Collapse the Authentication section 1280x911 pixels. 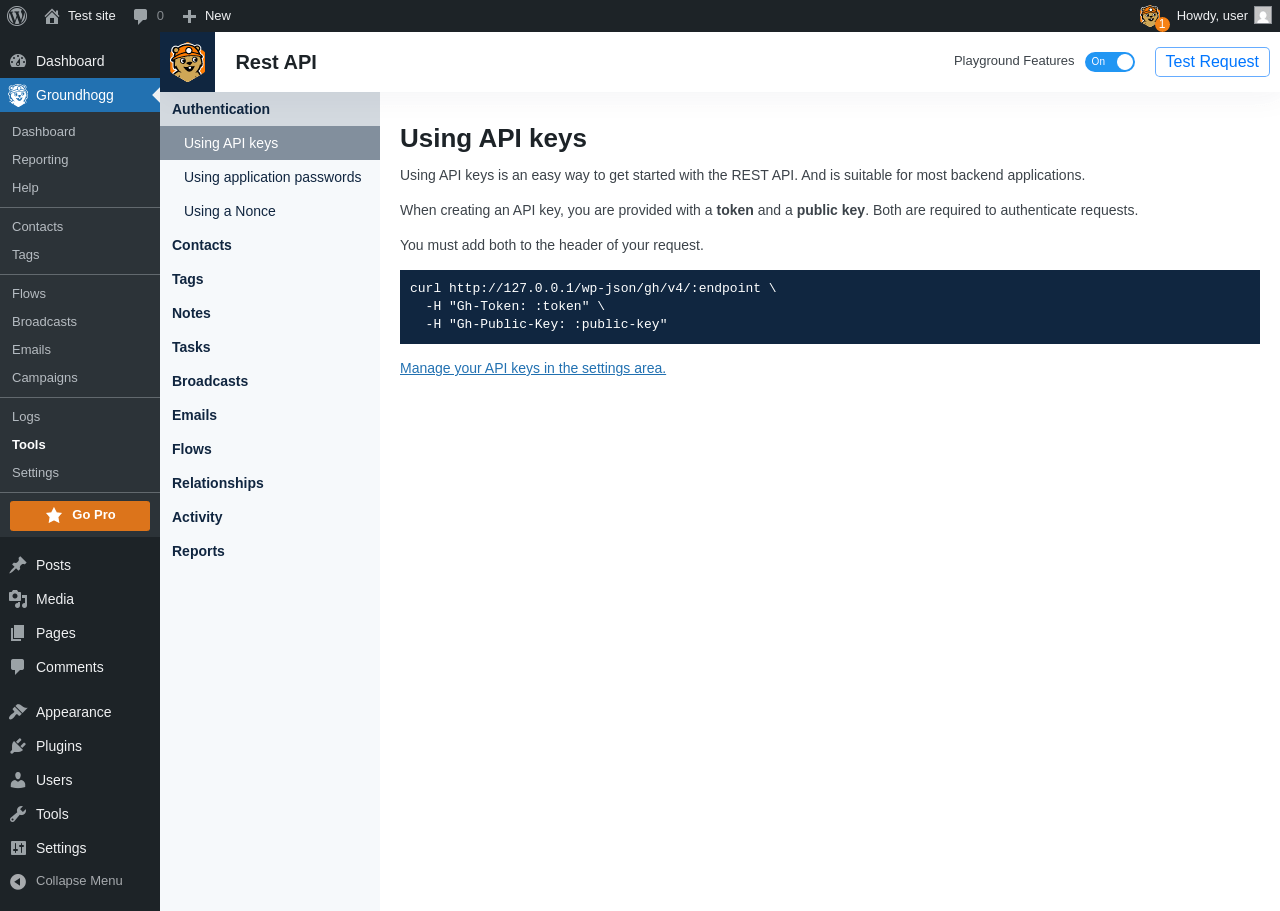click(221, 109)
